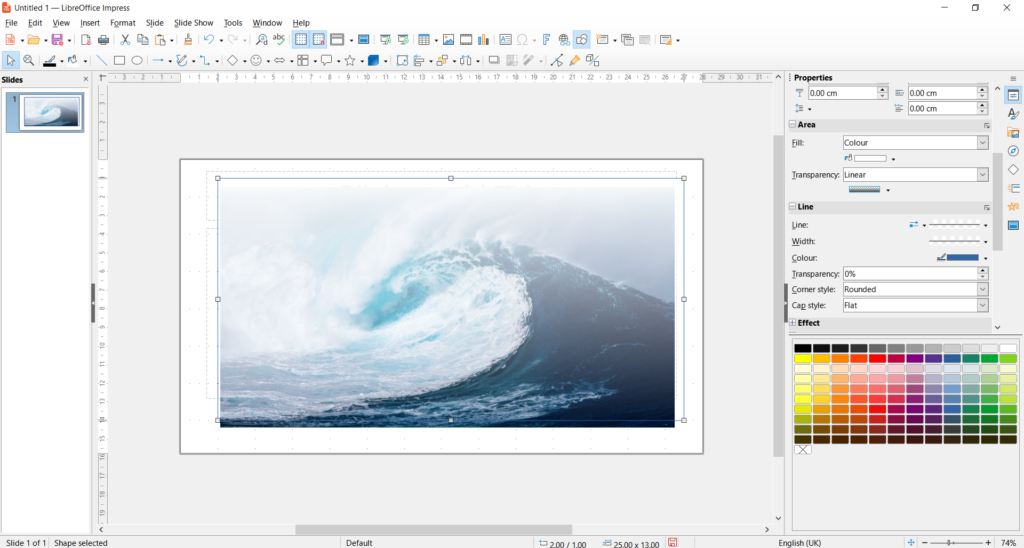Image resolution: width=1024 pixels, height=548 pixels.
Task: Select slide 1 thumbnail in Slides panel
Action: click(x=52, y=113)
